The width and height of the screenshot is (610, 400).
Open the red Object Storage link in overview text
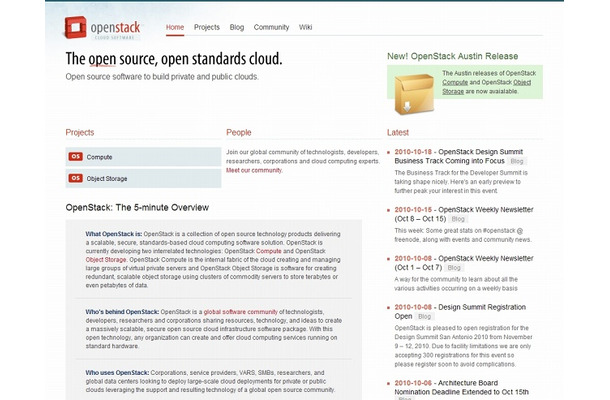click(106, 260)
